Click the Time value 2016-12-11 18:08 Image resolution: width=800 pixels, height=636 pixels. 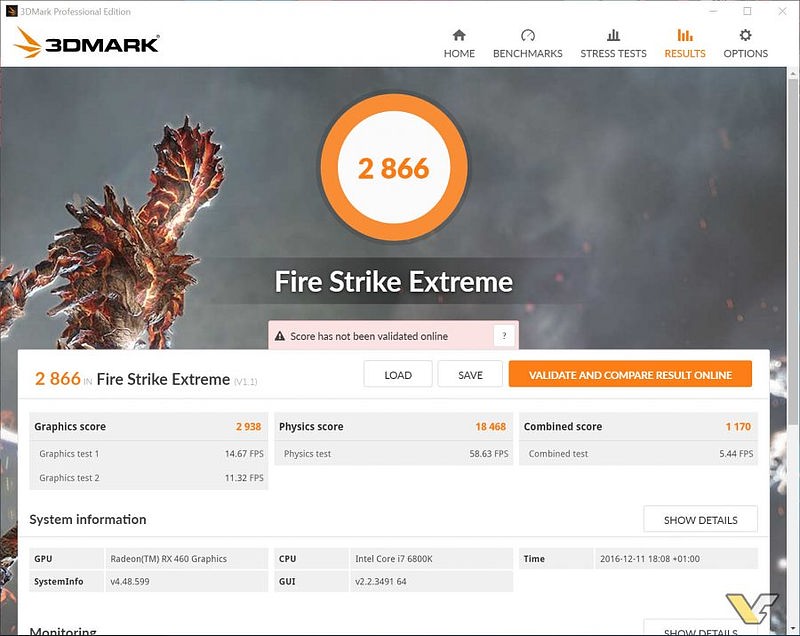point(650,558)
